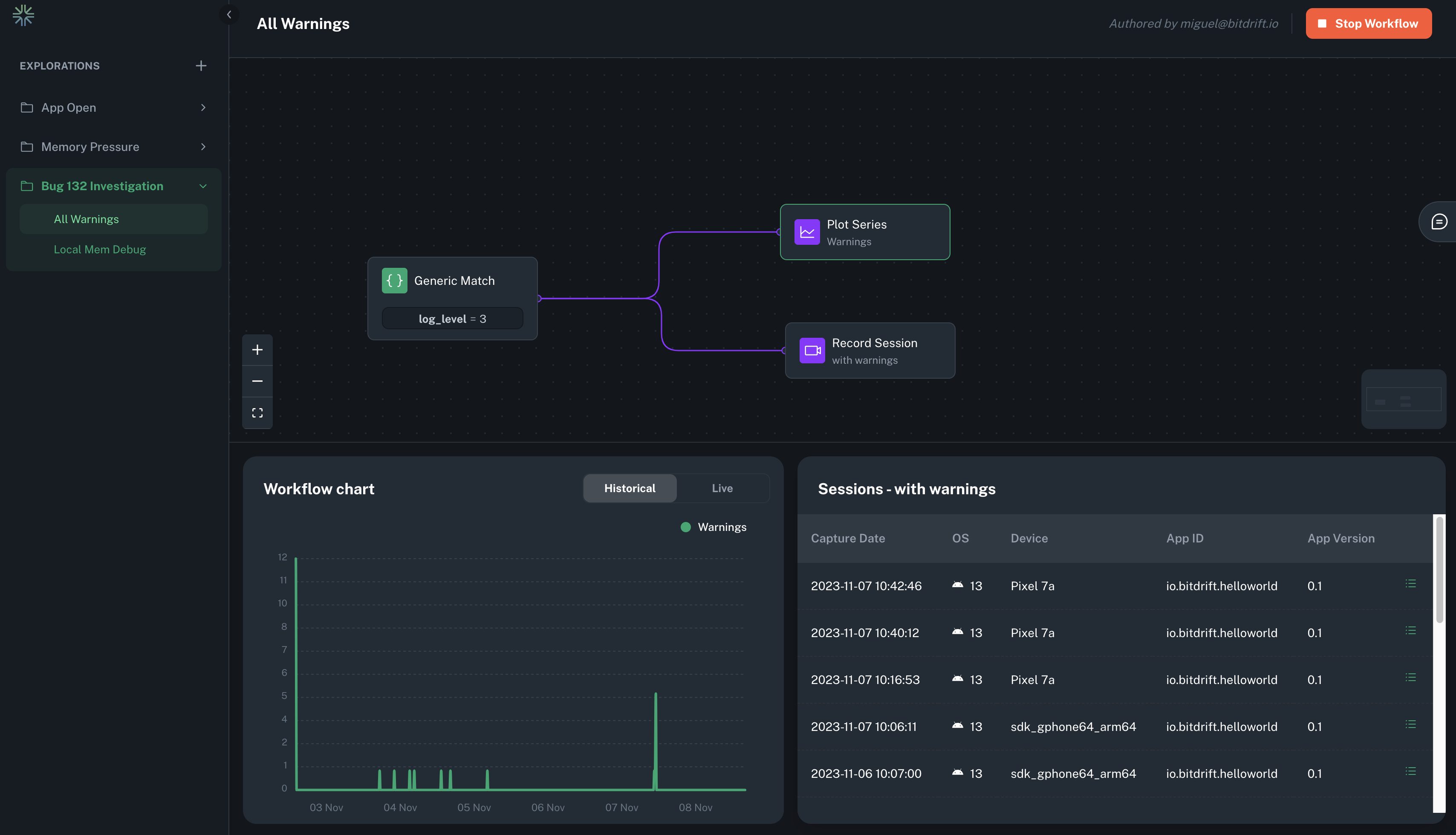Create a new exploration with the plus button

201,65
